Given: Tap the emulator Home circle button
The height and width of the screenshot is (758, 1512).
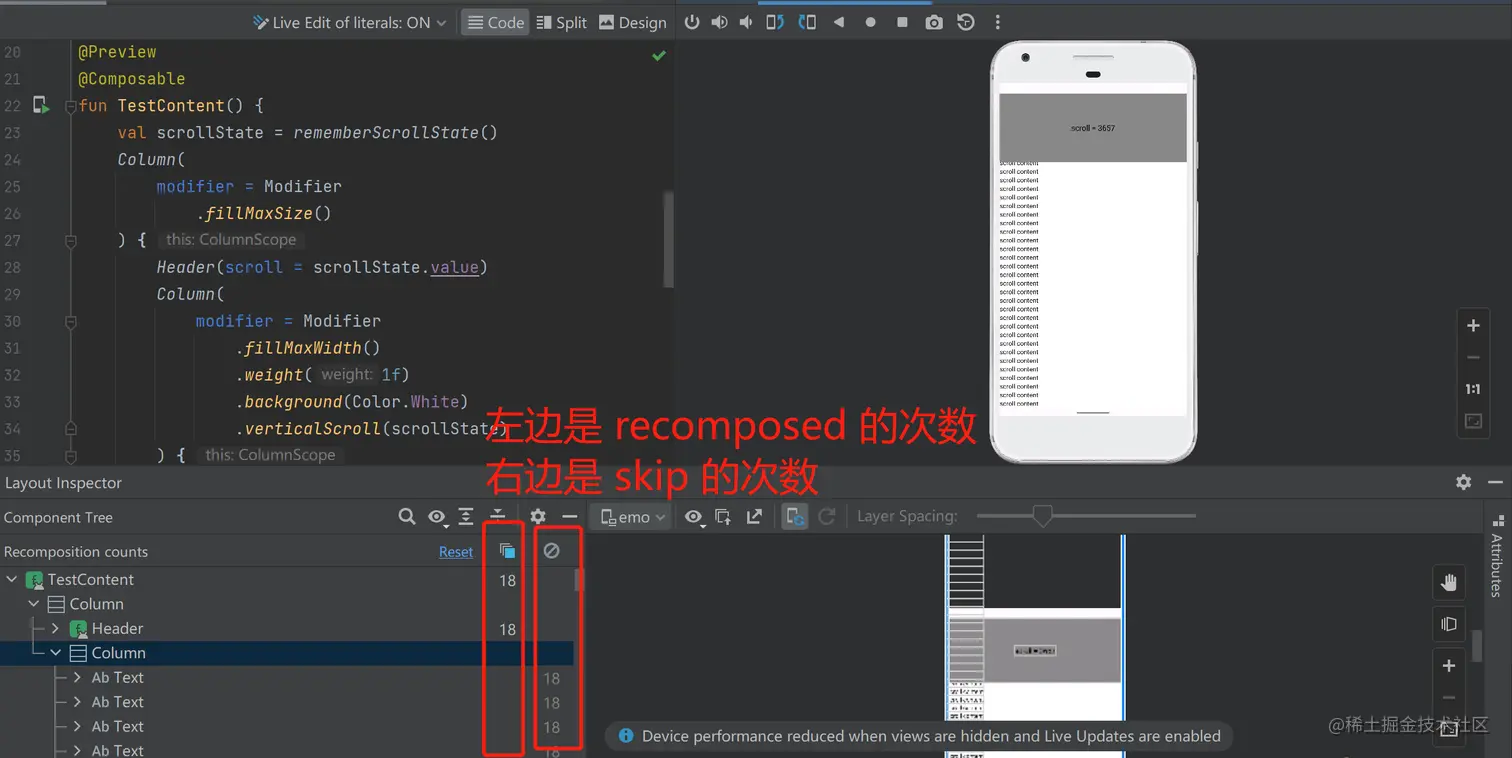Looking at the screenshot, I should click(x=870, y=22).
